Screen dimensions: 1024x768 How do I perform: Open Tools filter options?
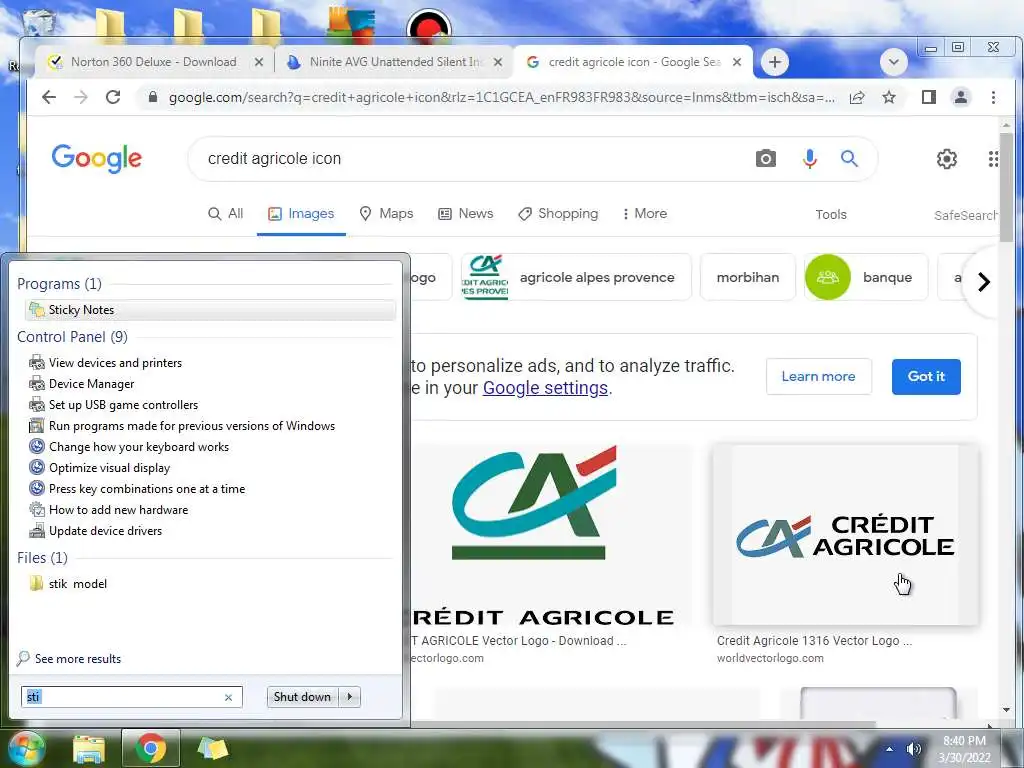coord(831,214)
